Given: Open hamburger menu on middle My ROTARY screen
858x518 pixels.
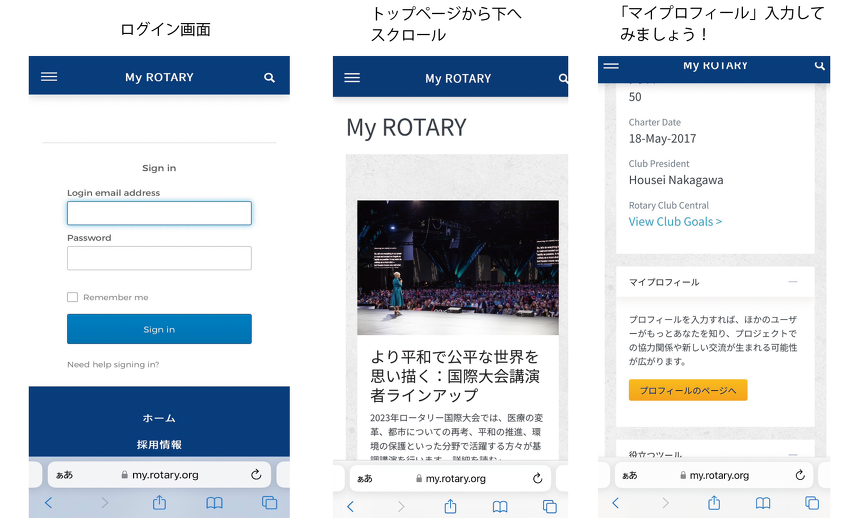Looking at the screenshot, I should (352, 78).
